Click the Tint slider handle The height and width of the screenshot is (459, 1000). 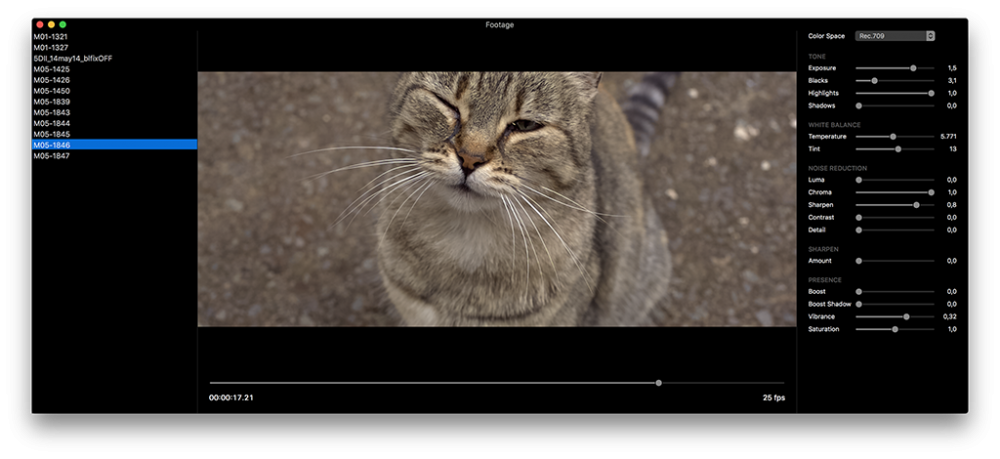tap(898, 149)
